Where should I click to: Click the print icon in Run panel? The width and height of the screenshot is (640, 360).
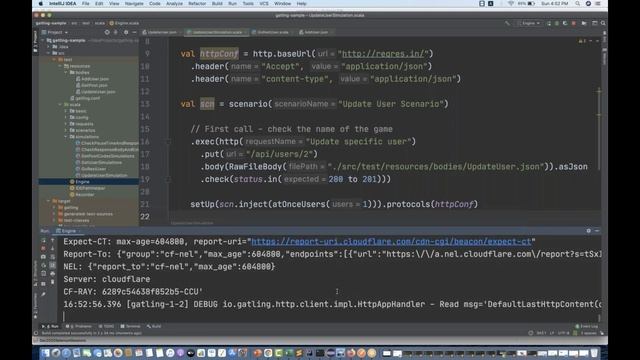[53, 273]
